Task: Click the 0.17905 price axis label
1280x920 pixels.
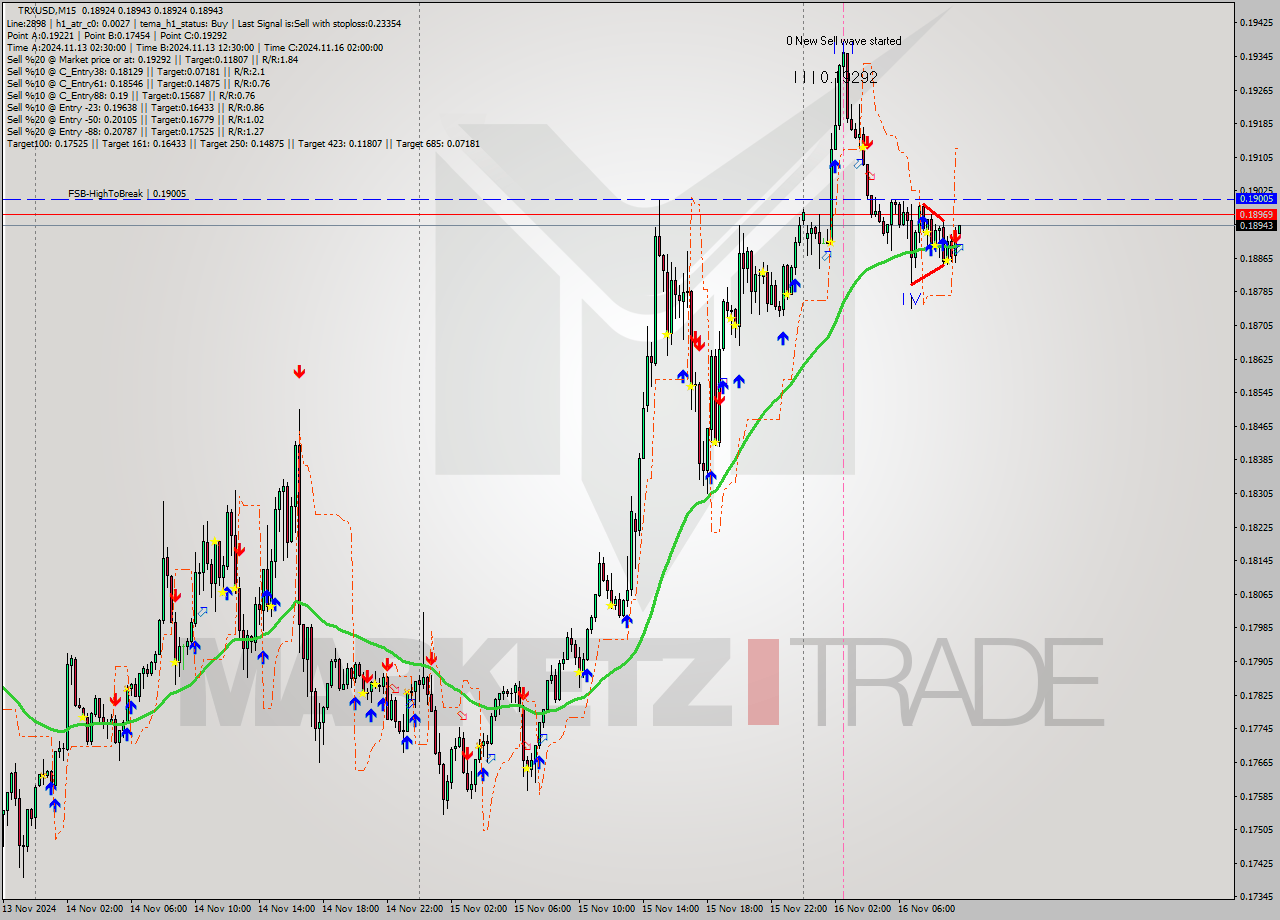Action: (1256, 661)
